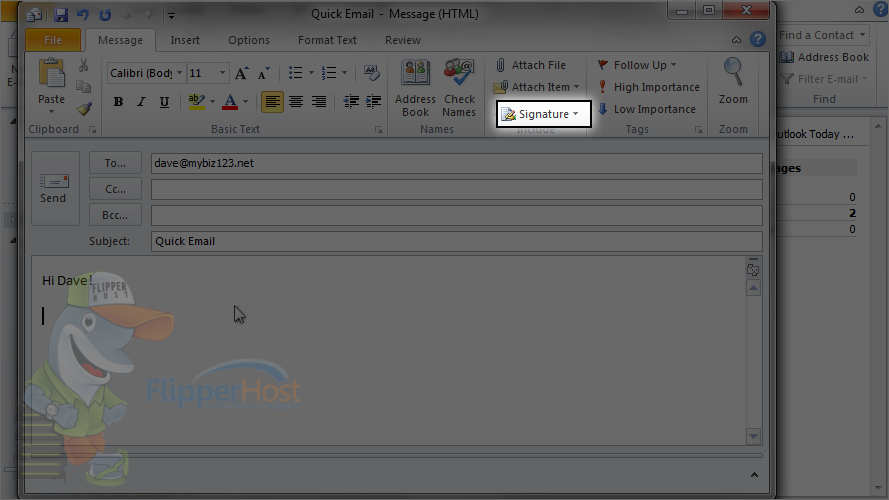
Task: Expand the Attach Item dropdown
Action: (x=577, y=87)
